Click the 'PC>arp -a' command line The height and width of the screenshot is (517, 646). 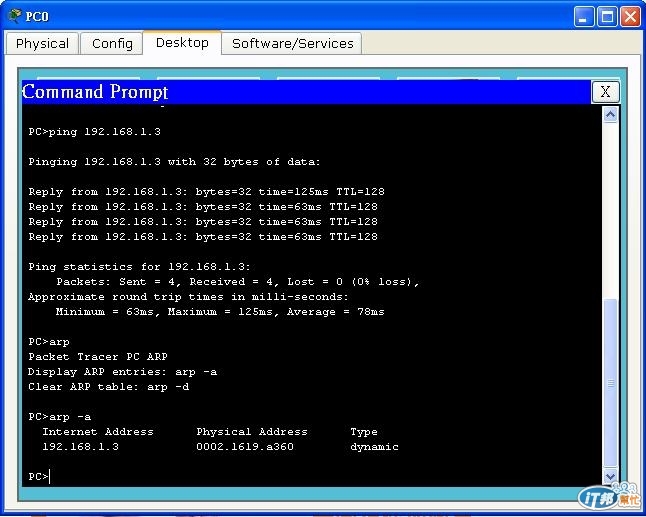coord(60,417)
